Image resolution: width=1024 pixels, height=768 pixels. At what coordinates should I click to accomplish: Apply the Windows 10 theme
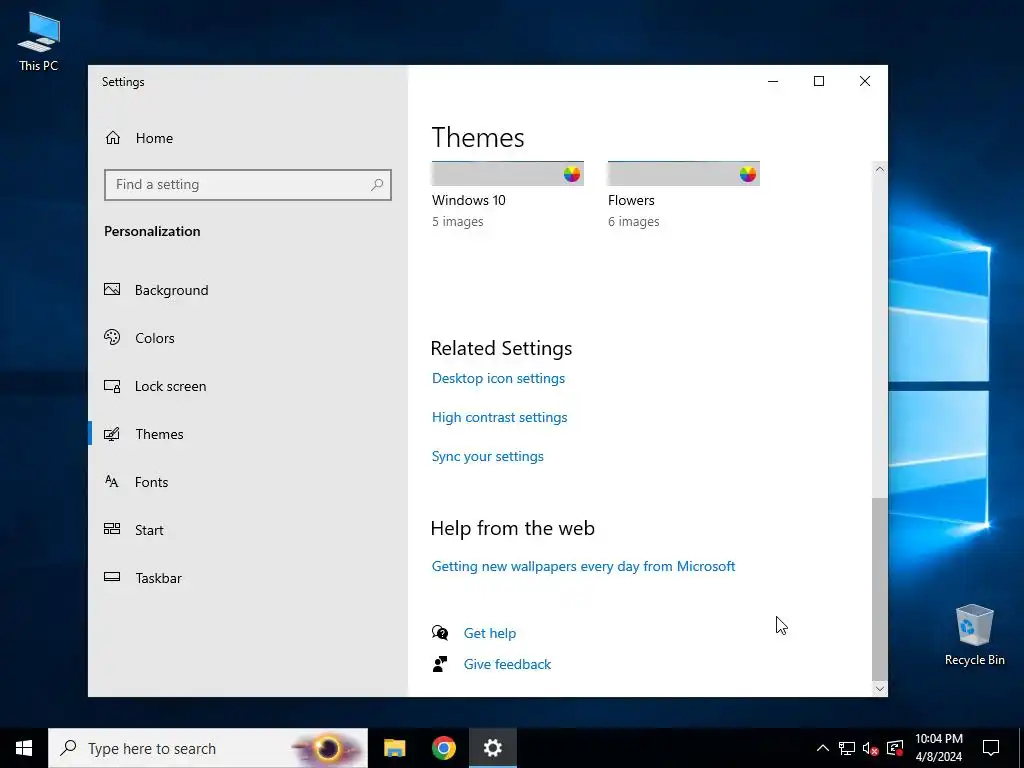point(507,195)
